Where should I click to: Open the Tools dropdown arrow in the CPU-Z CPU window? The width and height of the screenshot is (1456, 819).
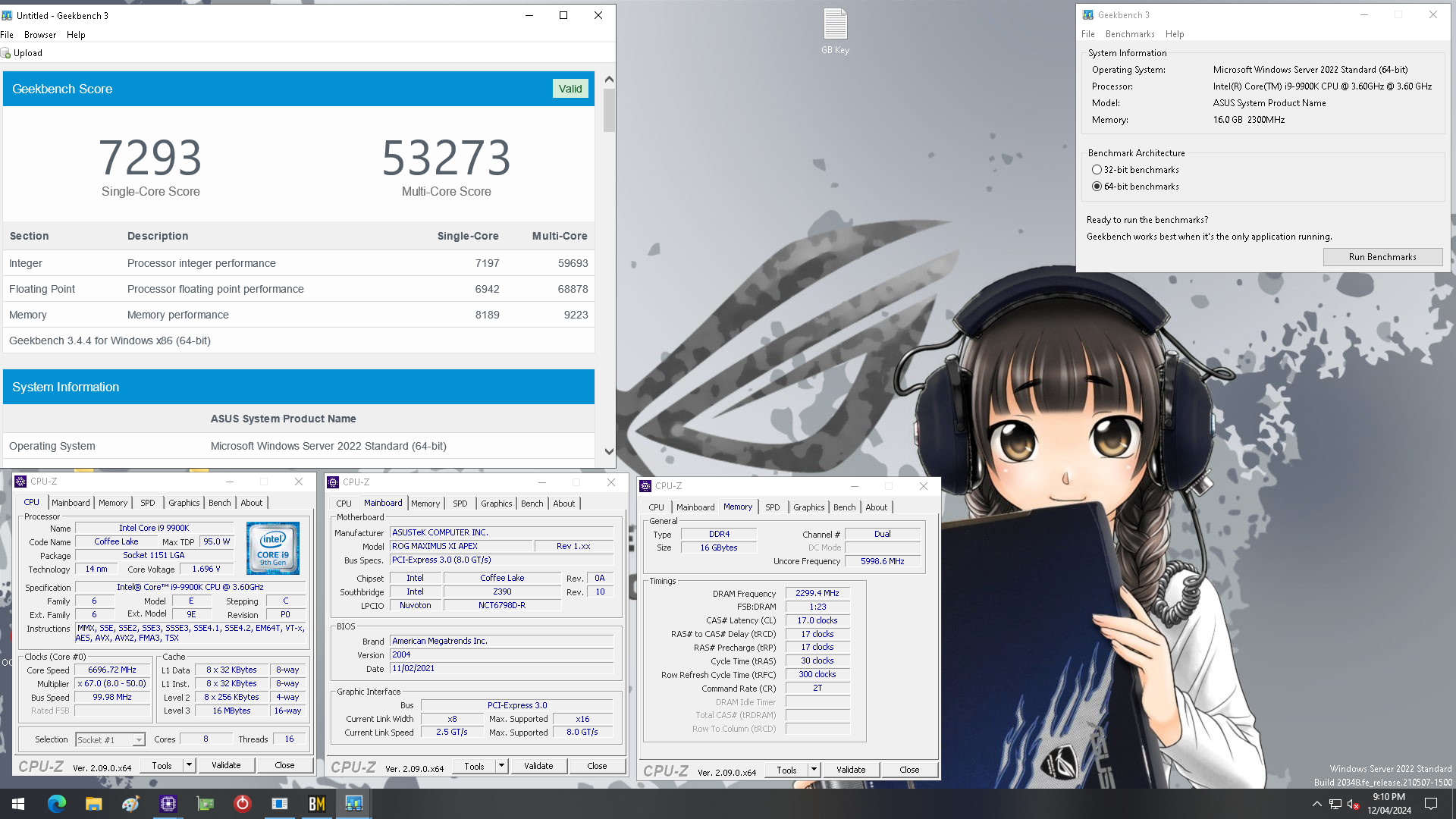point(189,765)
